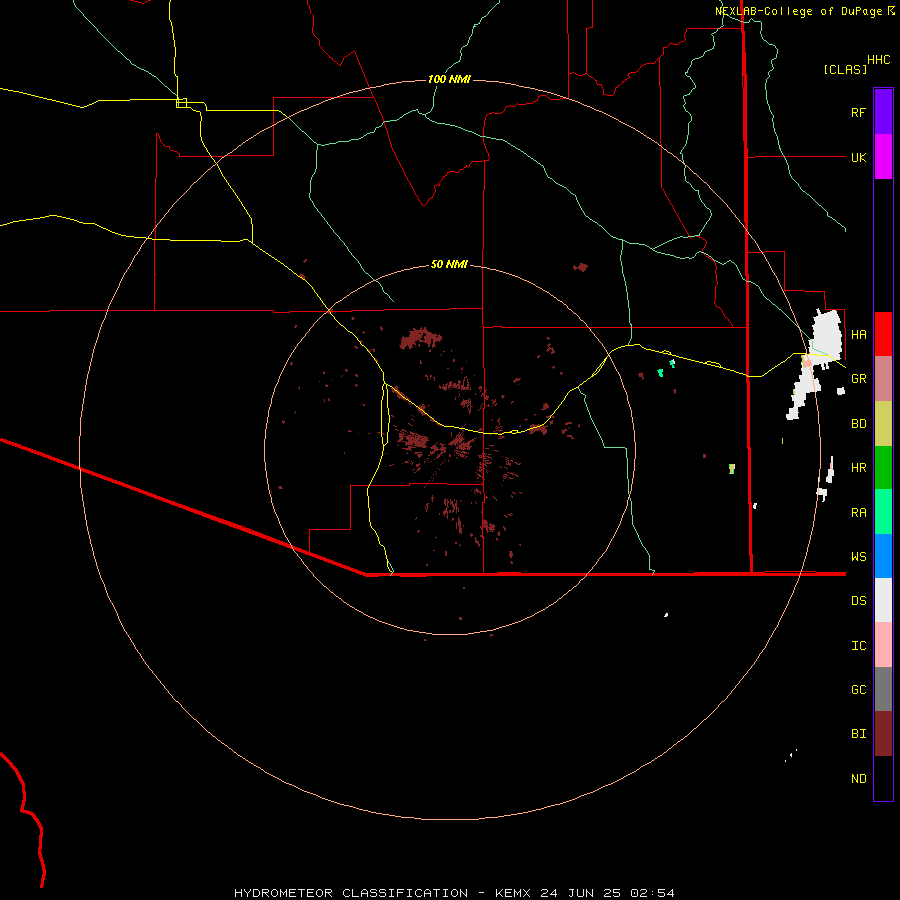Click the UK legend label

coord(858,157)
